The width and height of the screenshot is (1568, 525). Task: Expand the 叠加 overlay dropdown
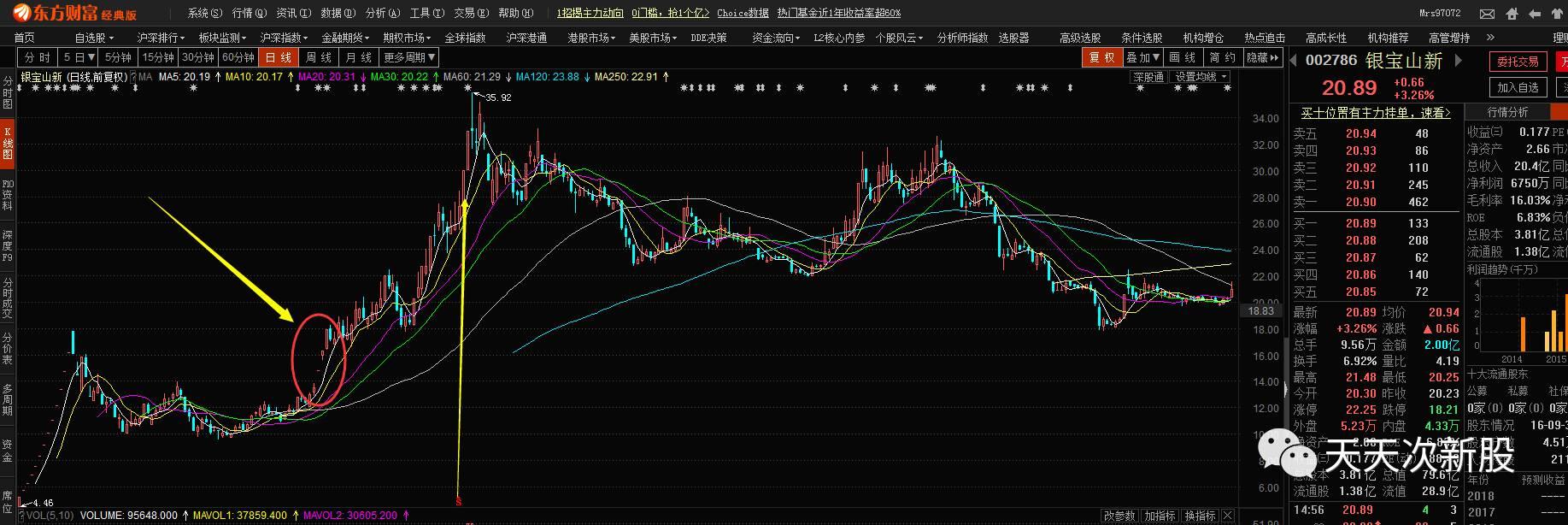[x=1142, y=57]
